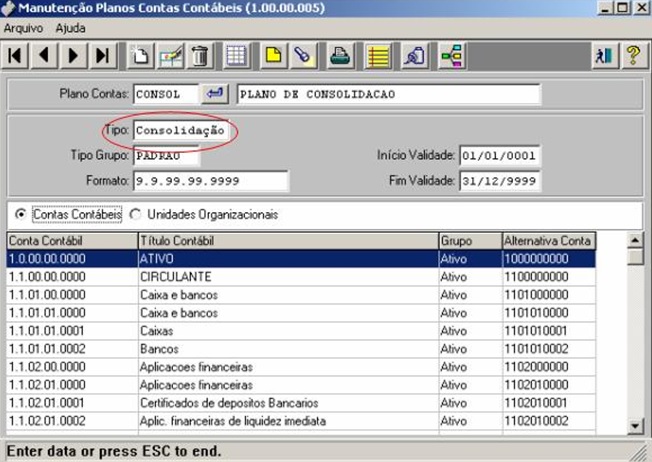The image size is (652, 462).
Task: Click the document magnifier lookup icon
Action: point(415,55)
